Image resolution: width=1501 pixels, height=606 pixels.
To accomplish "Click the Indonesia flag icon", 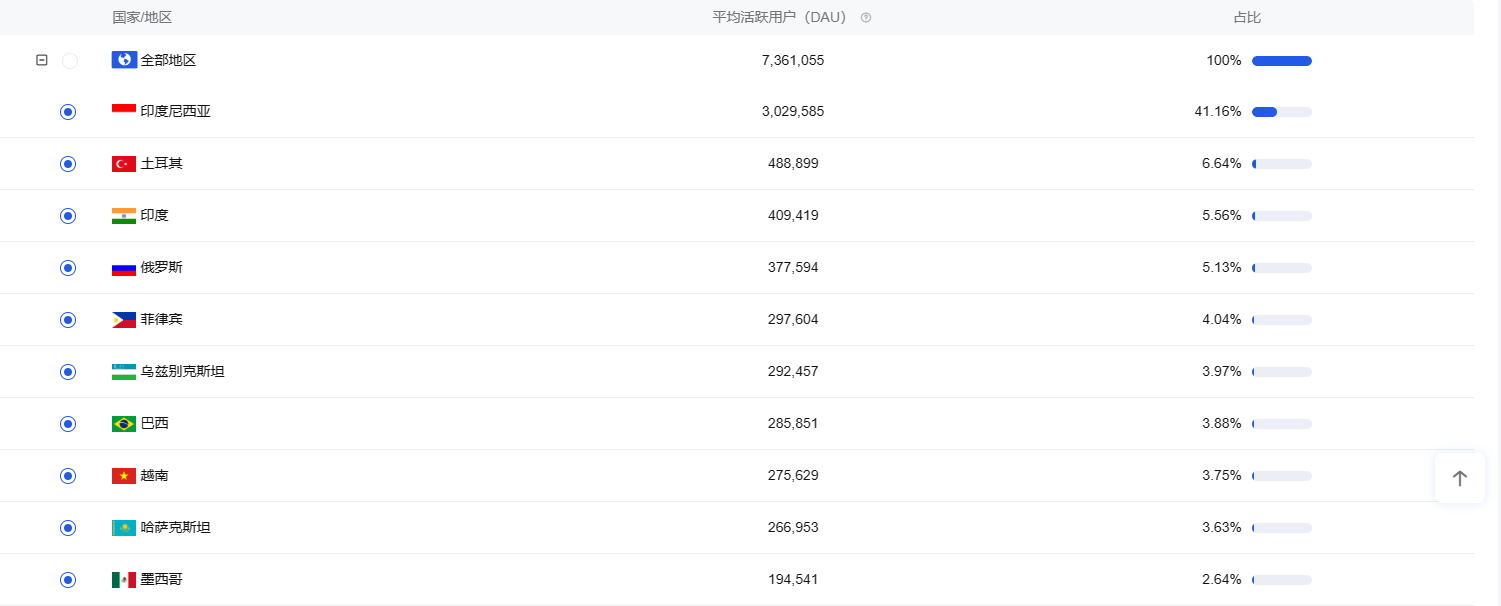I will (x=124, y=111).
